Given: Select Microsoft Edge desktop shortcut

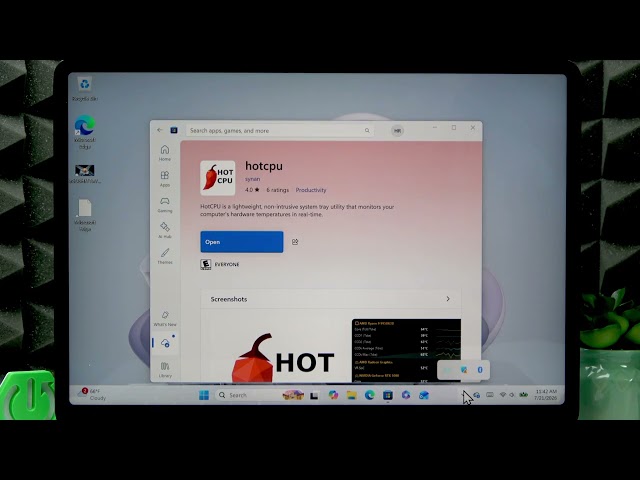Looking at the screenshot, I should point(85,132).
